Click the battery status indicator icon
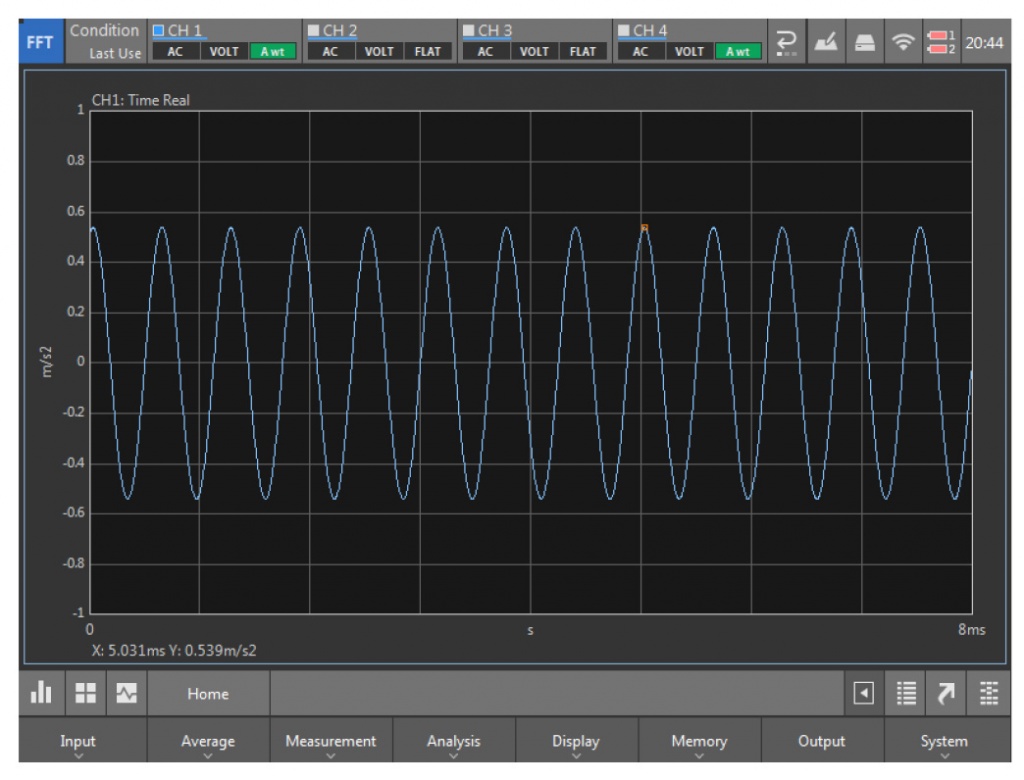 coord(940,41)
